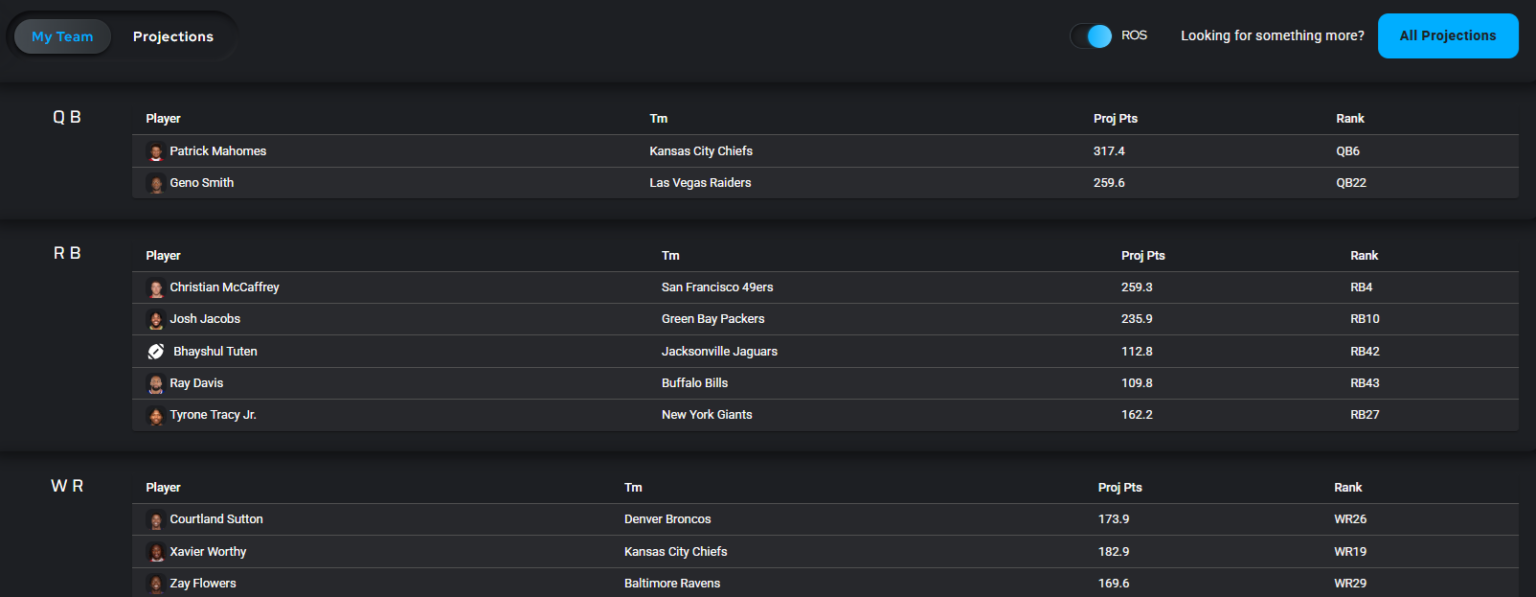Sort by Proj Pts column in QB table
The image size is (1536, 597).
1115,118
